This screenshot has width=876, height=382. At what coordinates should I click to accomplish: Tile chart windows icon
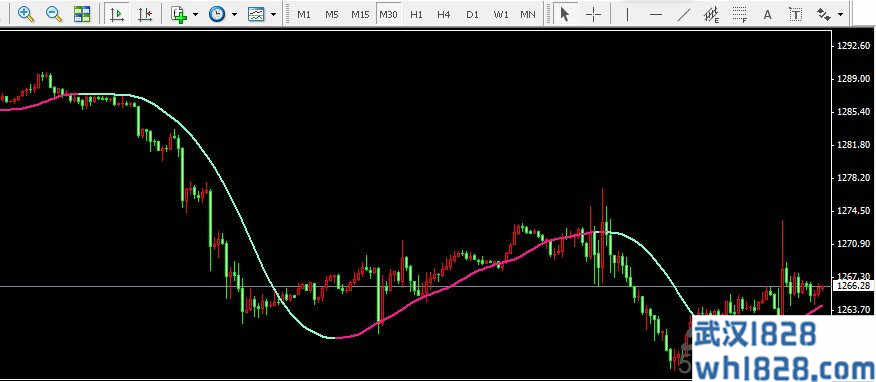(82, 14)
